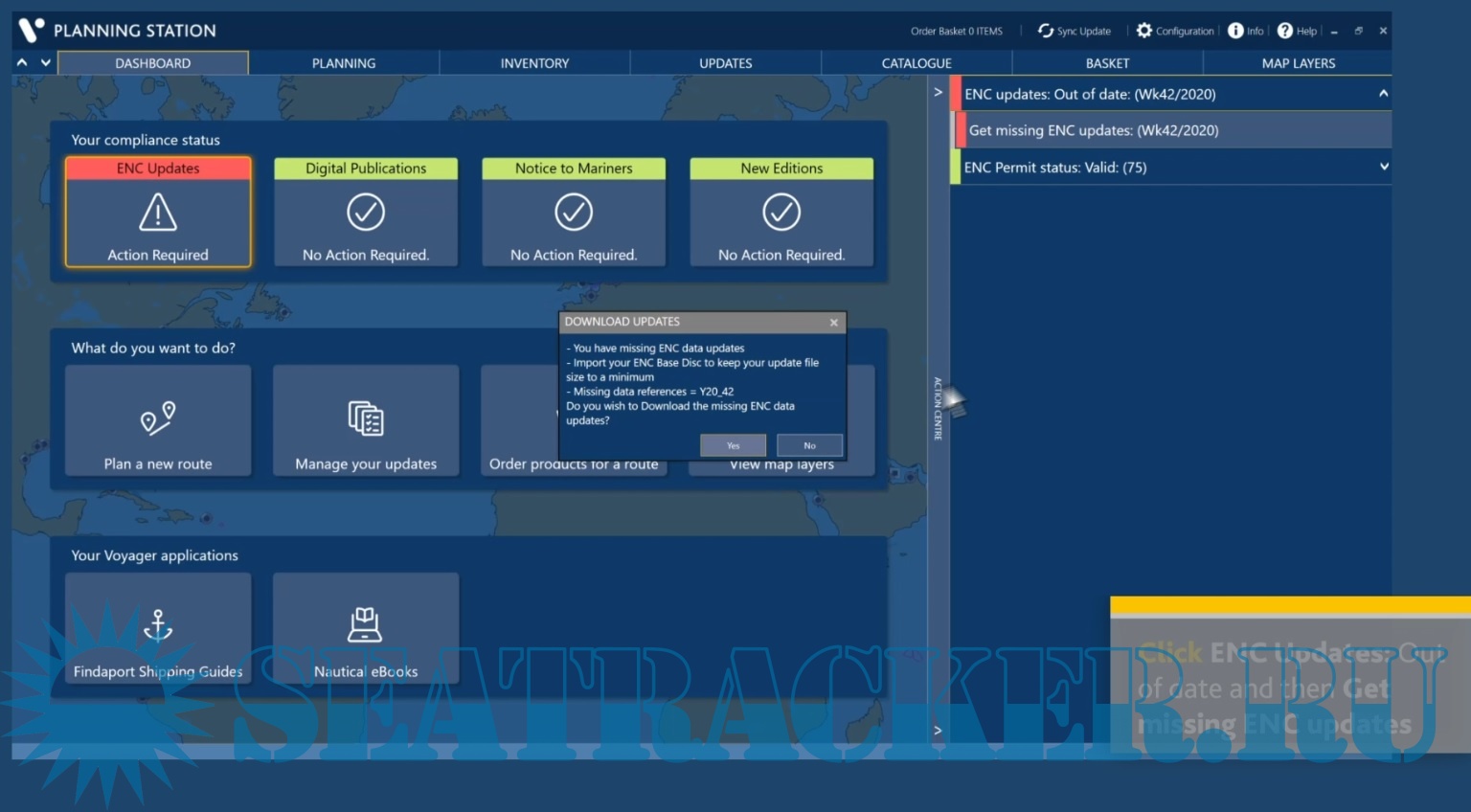Open the Info icon
This screenshot has height=812, width=1471.
tap(1235, 31)
